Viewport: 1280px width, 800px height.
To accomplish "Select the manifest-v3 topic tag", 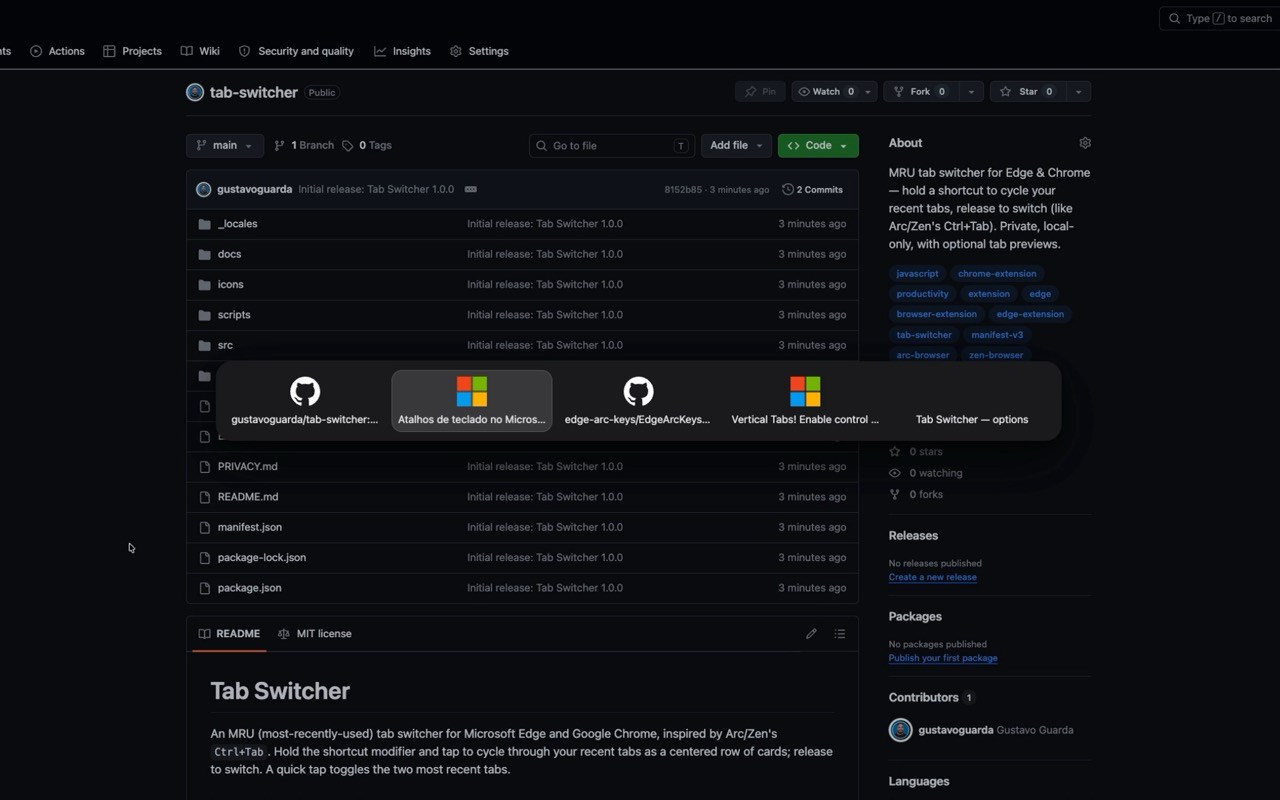I will coord(997,335).
